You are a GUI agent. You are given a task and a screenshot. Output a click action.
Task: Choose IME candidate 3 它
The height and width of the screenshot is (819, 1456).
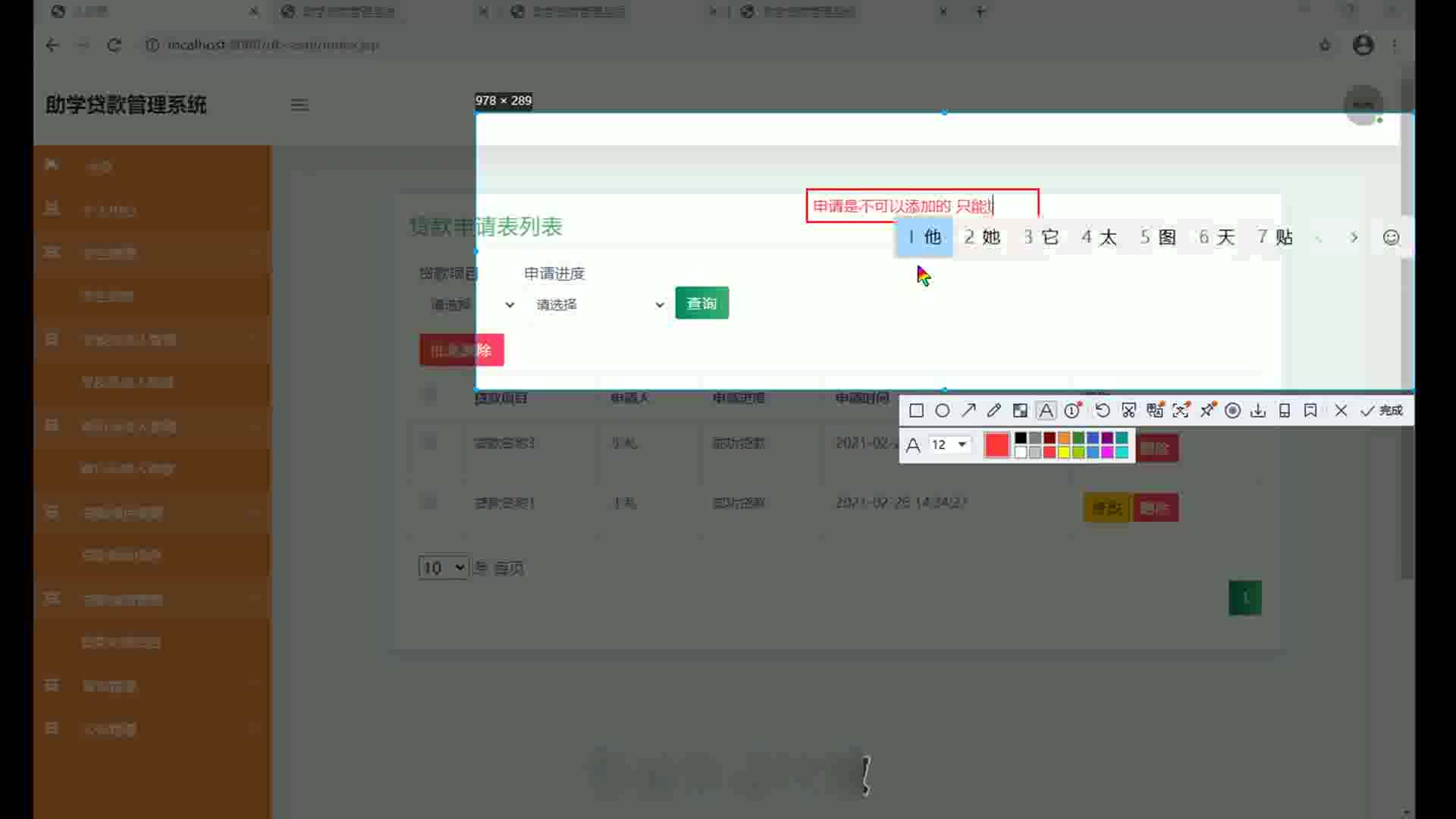[1040, 237]
